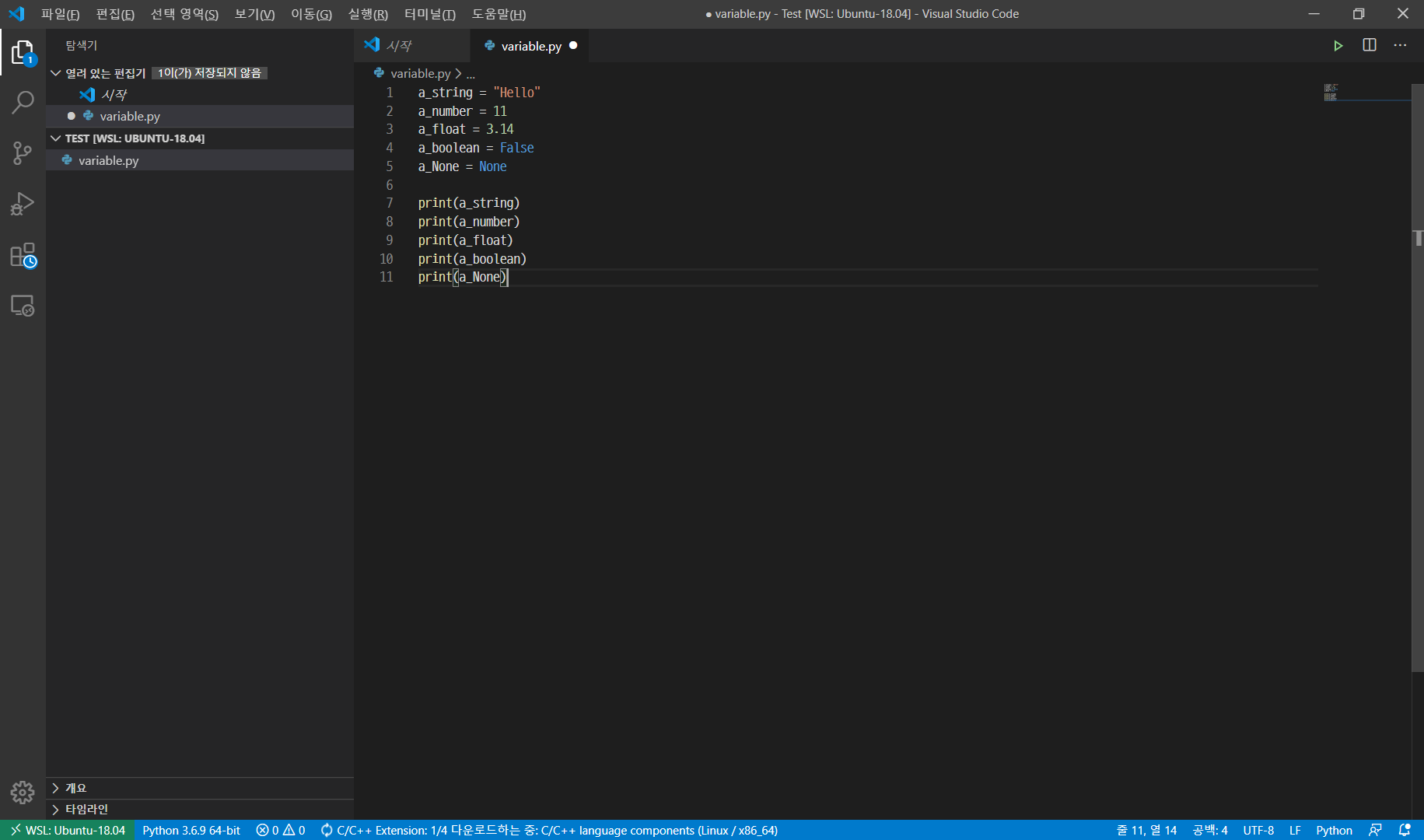The image size is (1424, 840).
Task: Open the 편집(E) menu
Action: tap(115, 14)
